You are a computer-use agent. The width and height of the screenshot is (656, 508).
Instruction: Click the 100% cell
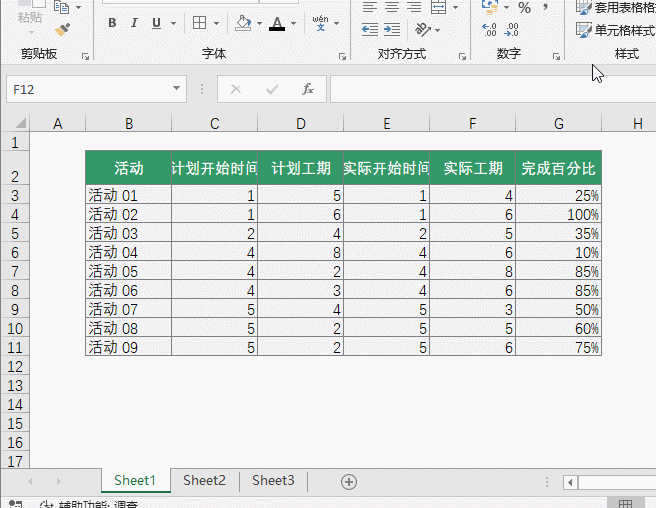pos(559,214)
